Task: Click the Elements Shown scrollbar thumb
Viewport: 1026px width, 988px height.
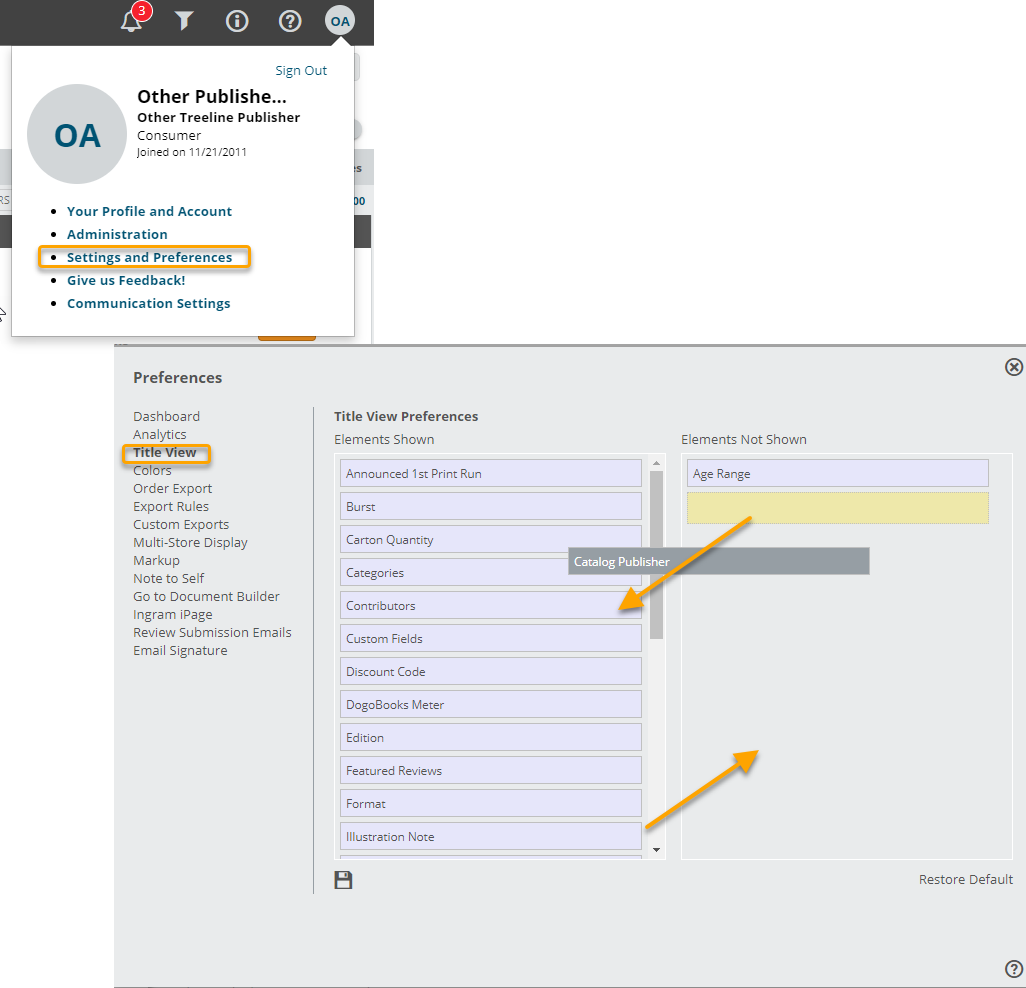Action: pyautogui.click(x=656, y=554)
